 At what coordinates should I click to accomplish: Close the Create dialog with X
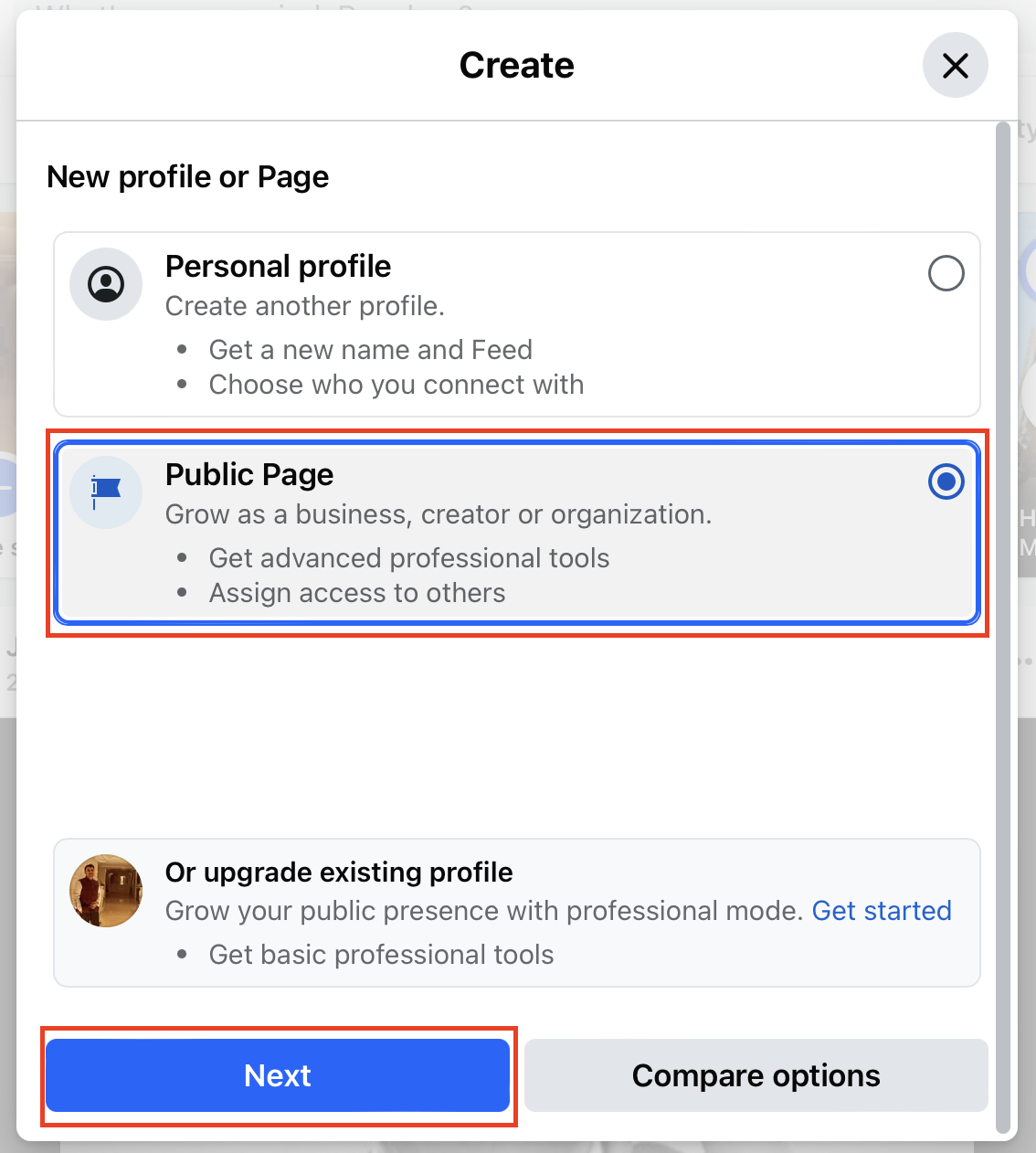pos(955,66)
